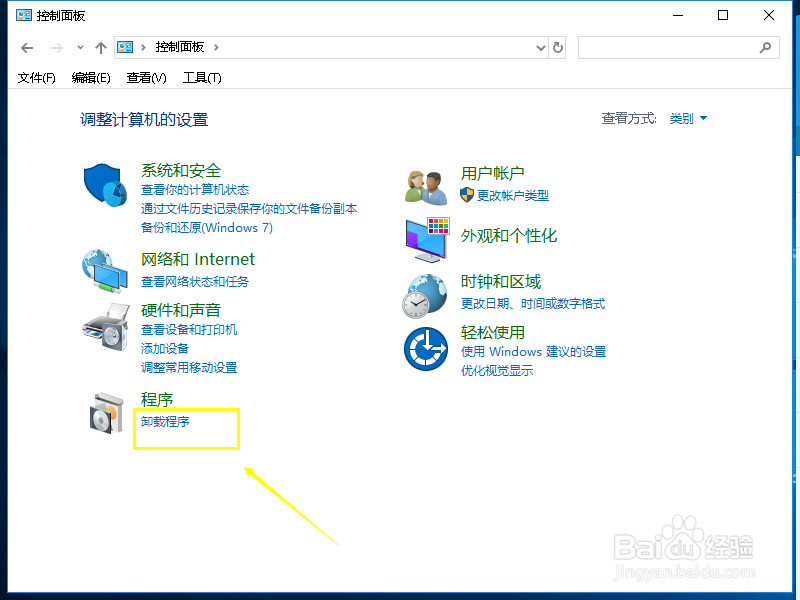
Task: Click the 用户帐户 people icon
Action: (424, 185)
